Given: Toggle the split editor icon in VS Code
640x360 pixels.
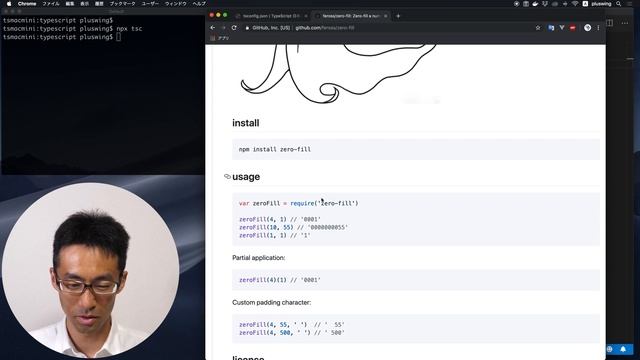Looking at the screenshot, I should pos(610,23).
